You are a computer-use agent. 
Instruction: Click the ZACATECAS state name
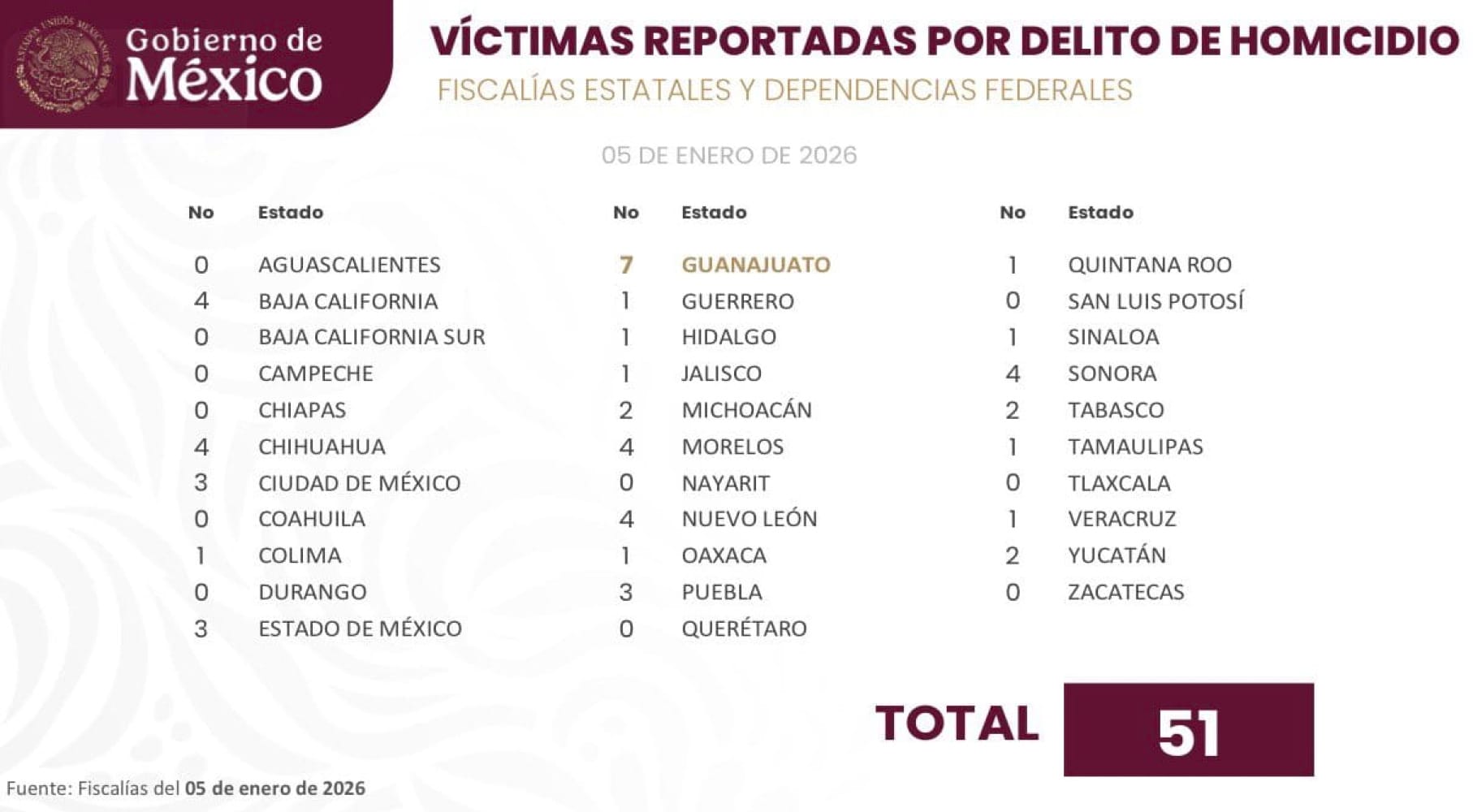click(1125, 592)
